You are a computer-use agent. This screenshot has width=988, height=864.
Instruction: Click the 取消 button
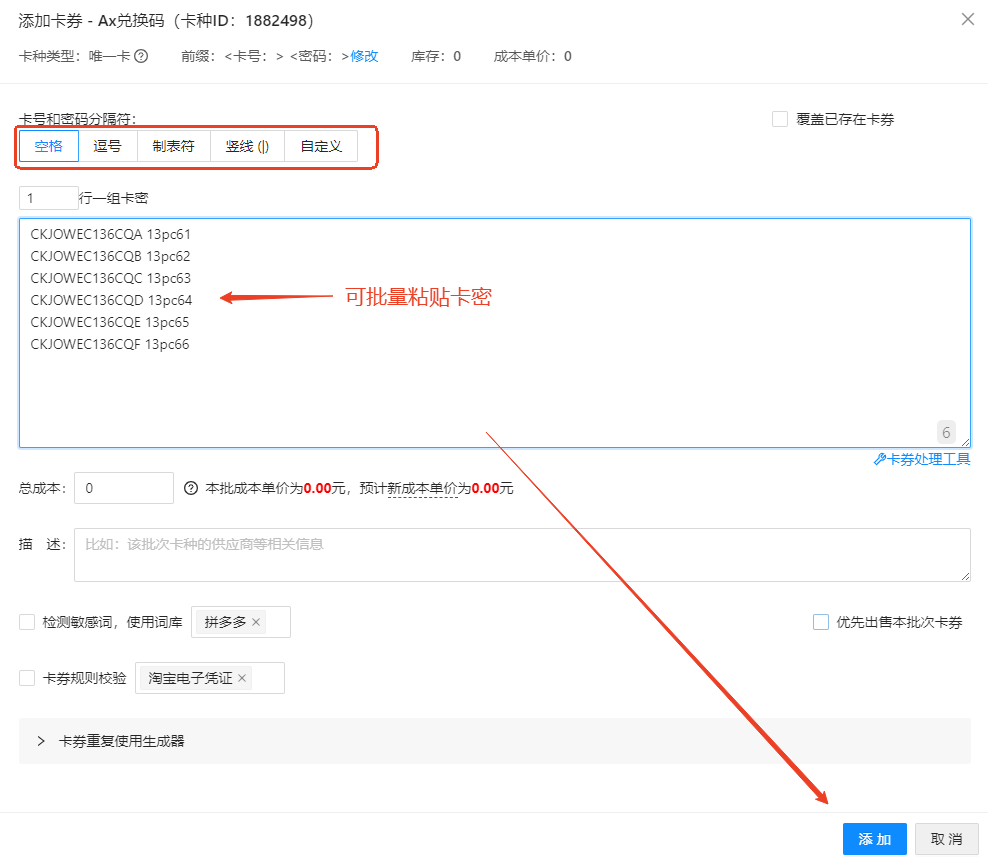(x=946, y=839)
